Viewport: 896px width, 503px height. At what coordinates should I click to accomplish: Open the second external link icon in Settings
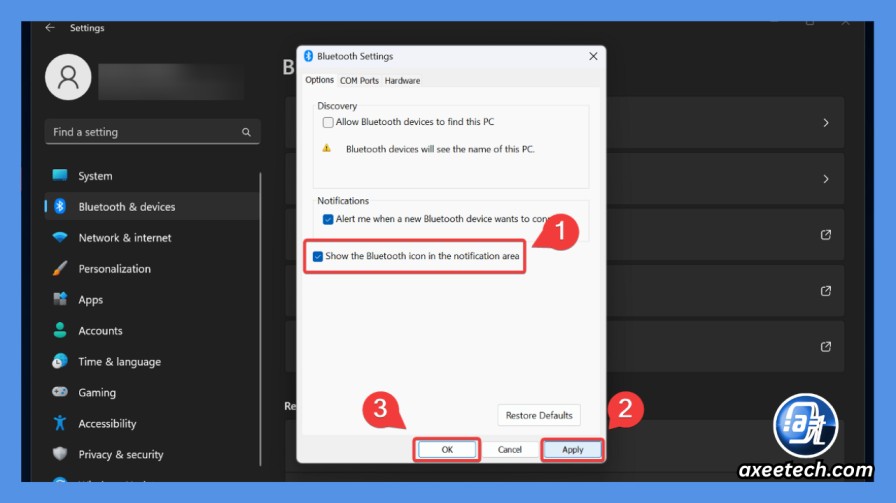click(x=826, y=291)
